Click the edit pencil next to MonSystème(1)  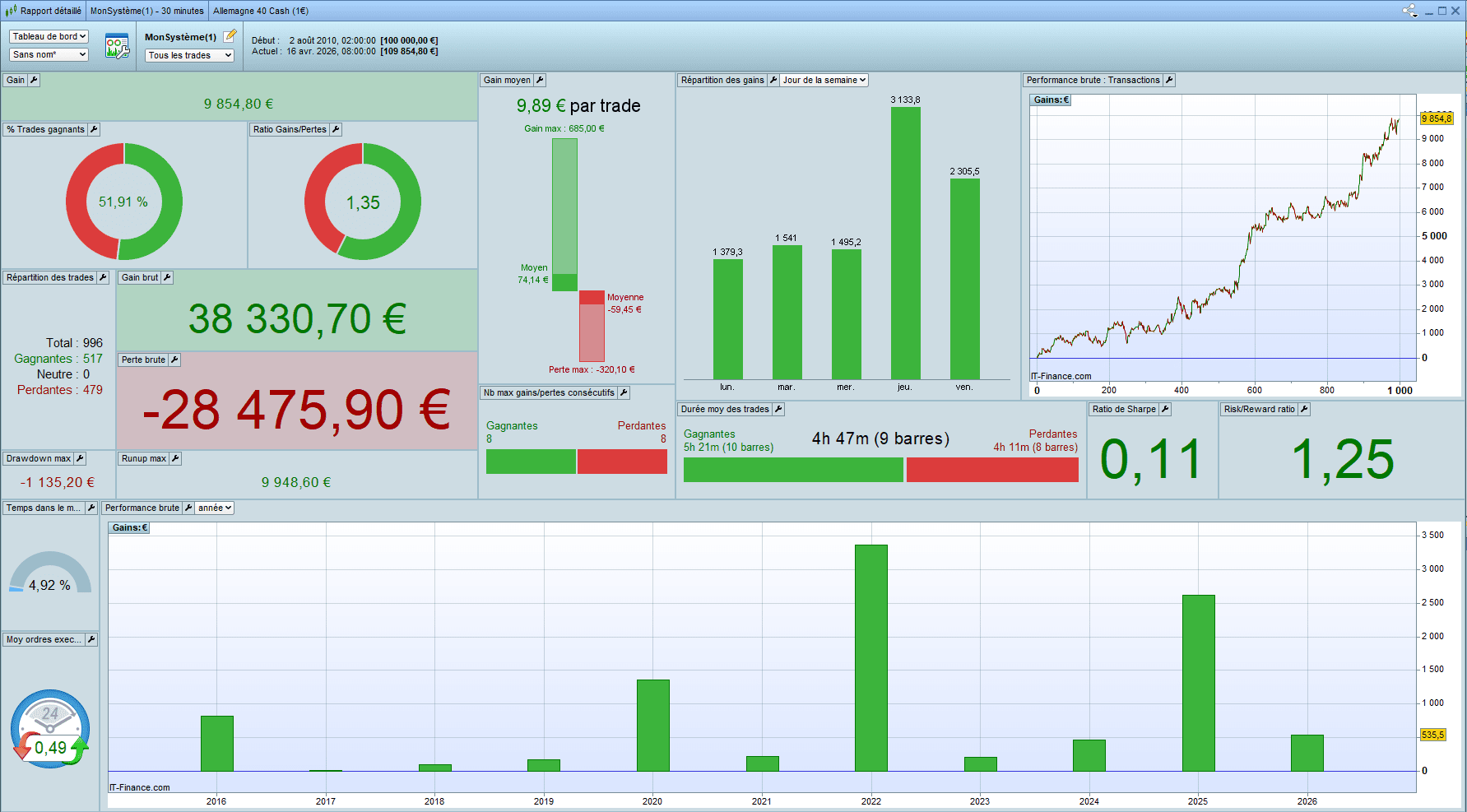230,36
